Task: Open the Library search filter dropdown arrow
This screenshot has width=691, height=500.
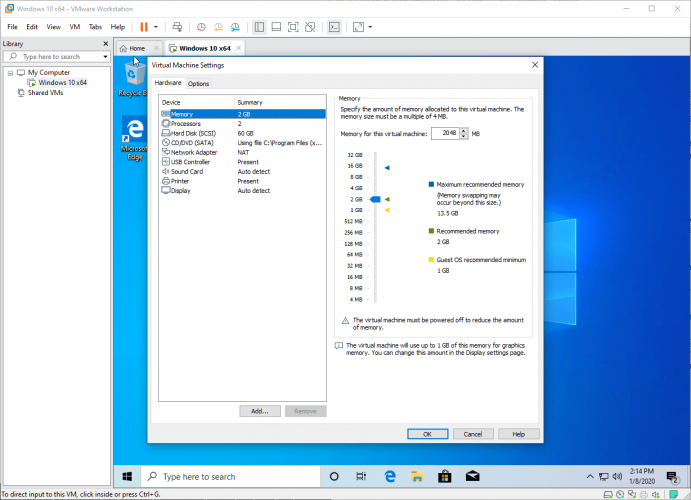Action: (x=105, y=56)
